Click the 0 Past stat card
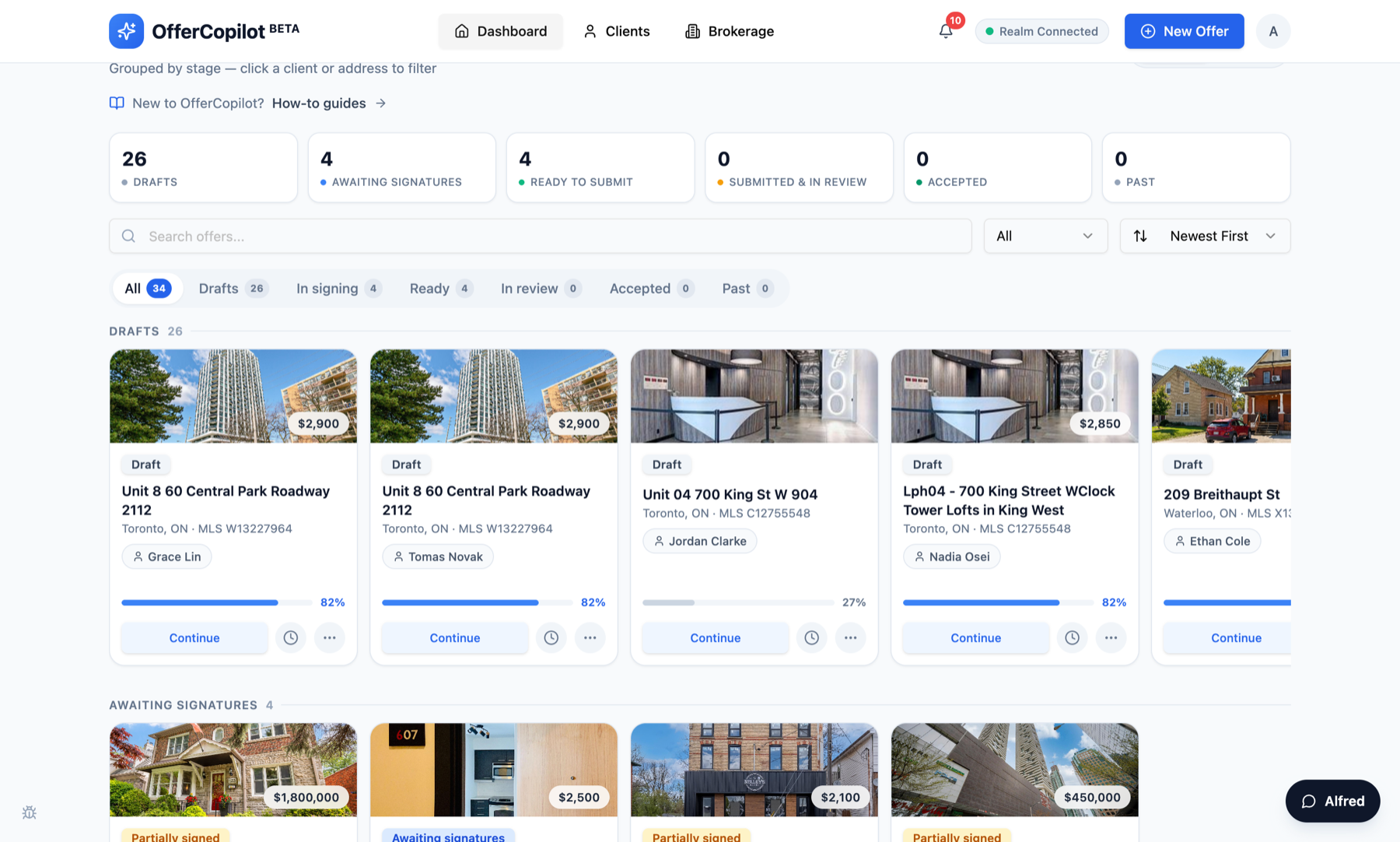The width and height of the screenshot is (1400, 842). (1196, 167)
